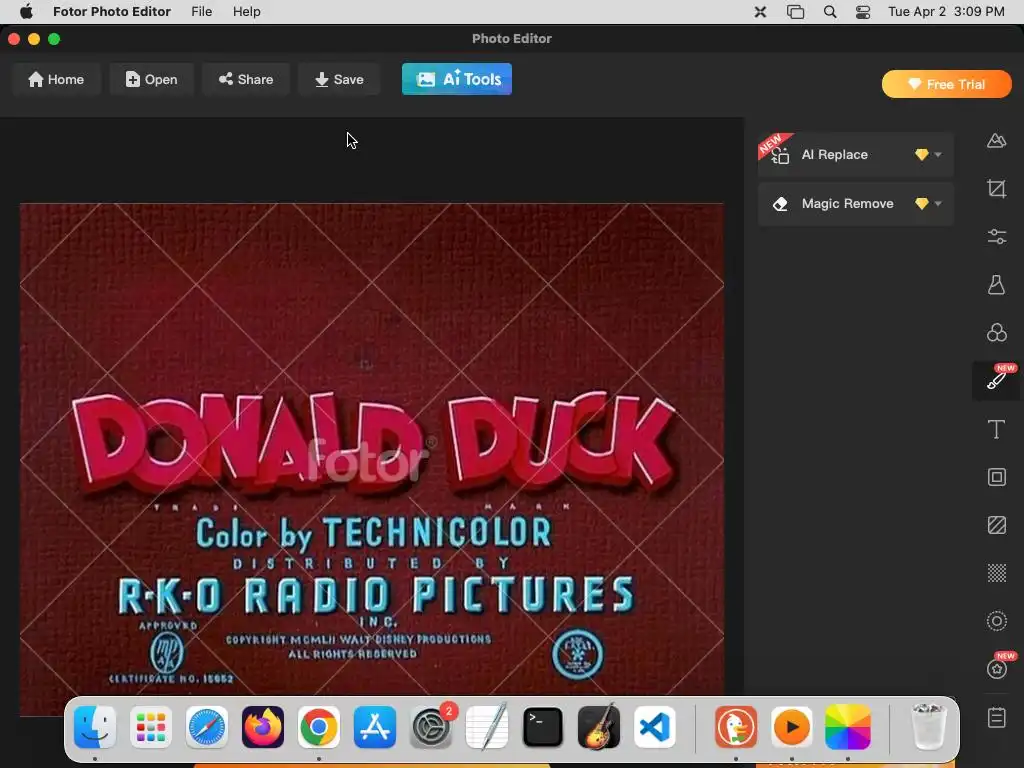
Task: Open the Stickers tool with NEW badge
Action: pyautogui.click(x=996, y=669)
